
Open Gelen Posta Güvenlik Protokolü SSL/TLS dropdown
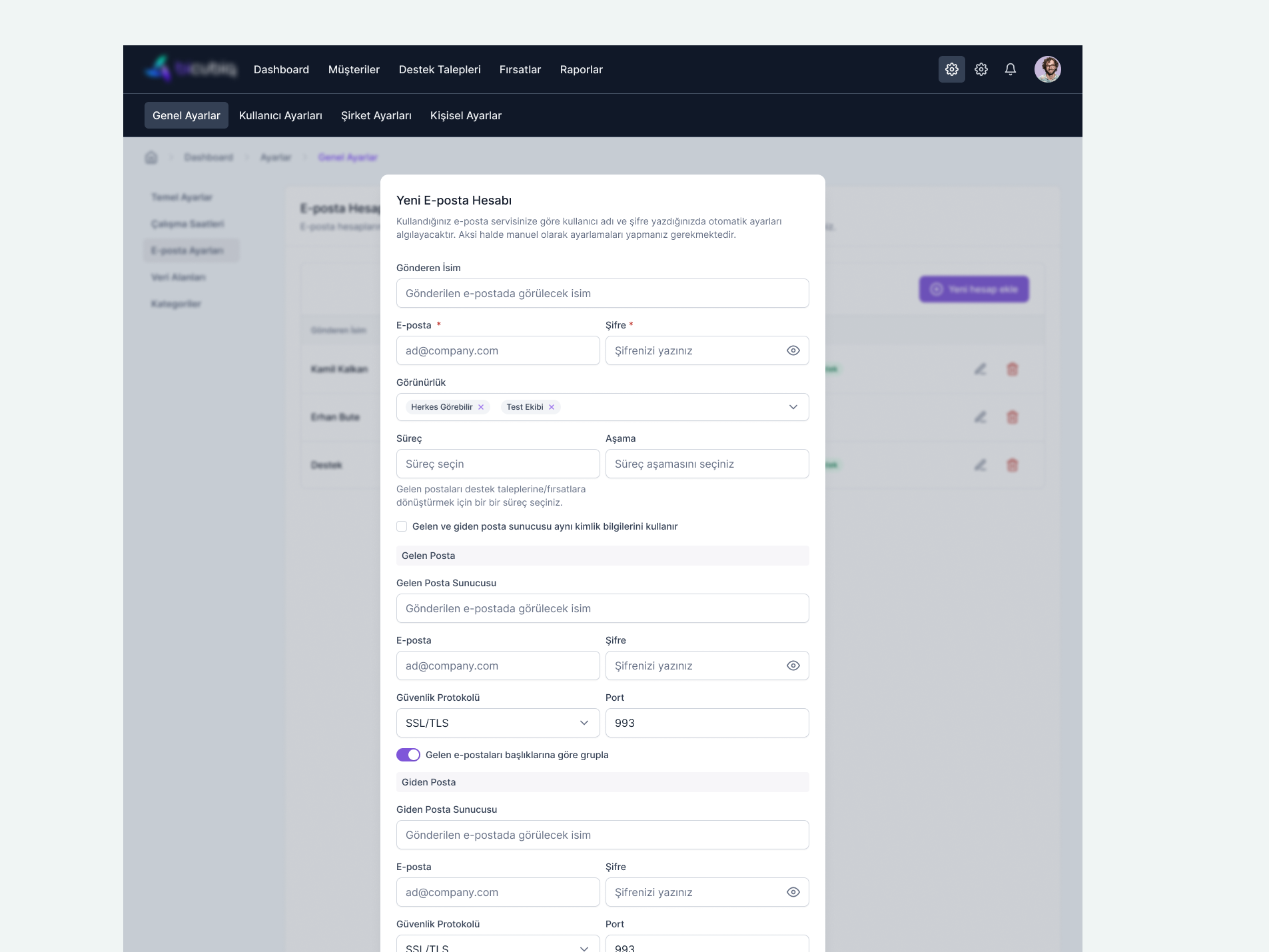point(498,723)
